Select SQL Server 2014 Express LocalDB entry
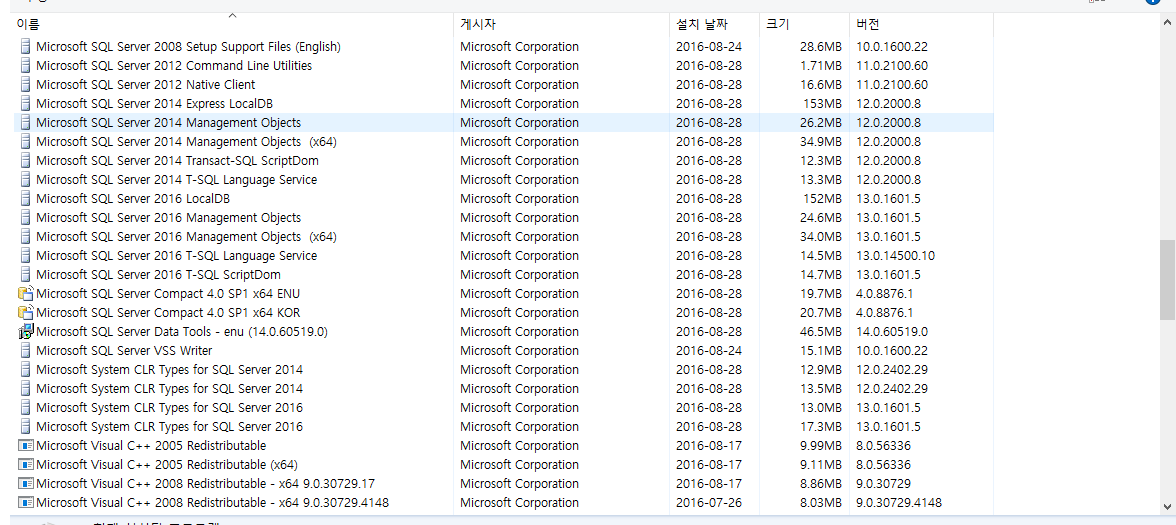The width and height of the screenshot is (1176, 525). (154, 104)
